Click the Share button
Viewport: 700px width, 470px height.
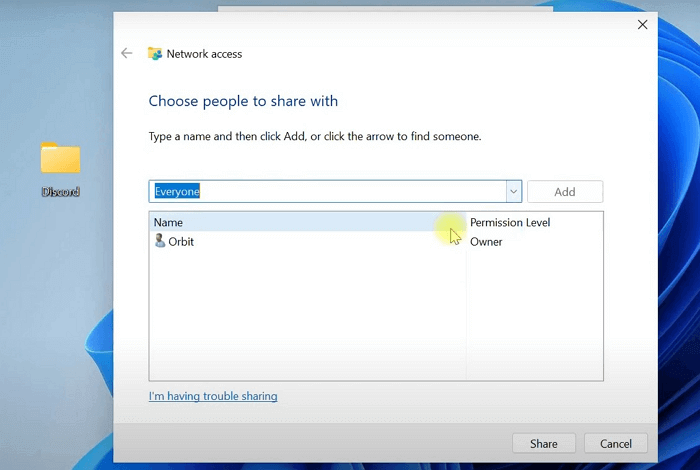(543, 443)
